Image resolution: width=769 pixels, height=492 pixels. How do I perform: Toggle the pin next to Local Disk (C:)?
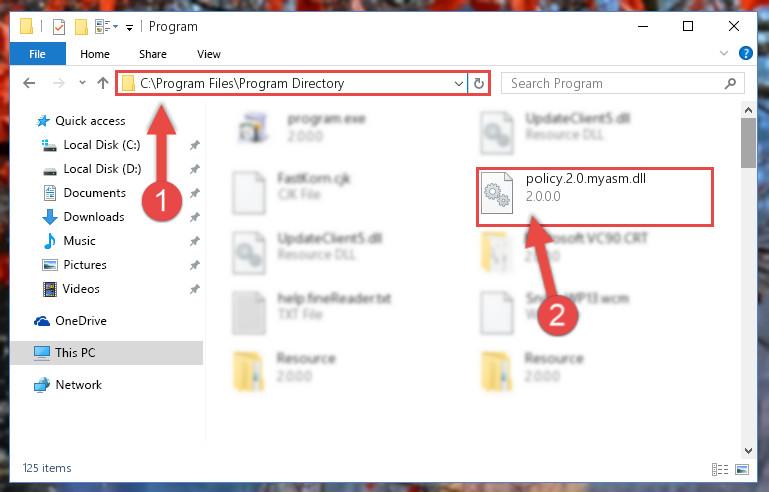(195, 145)
